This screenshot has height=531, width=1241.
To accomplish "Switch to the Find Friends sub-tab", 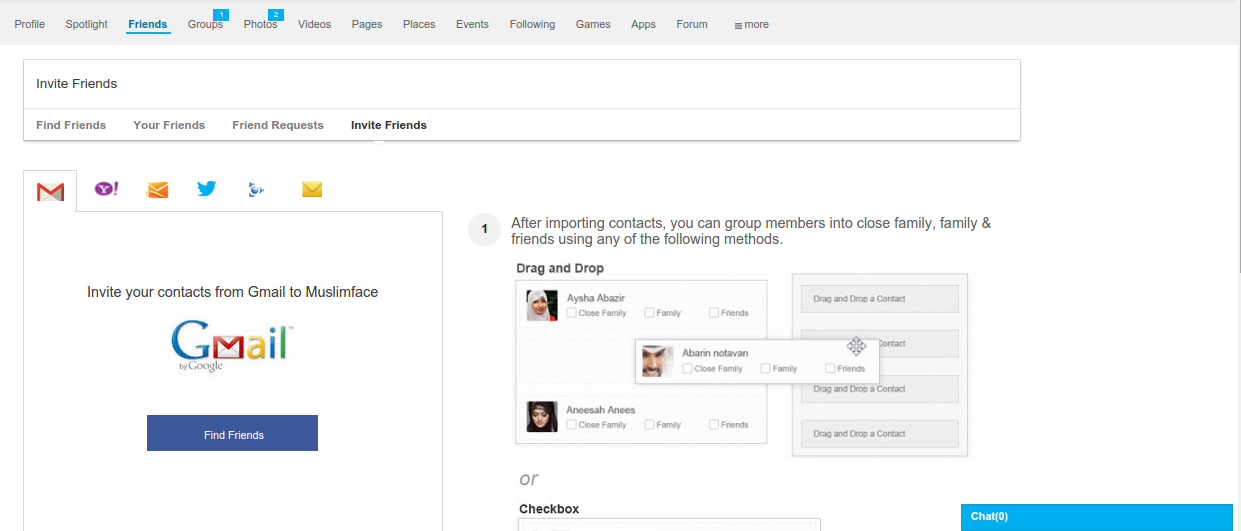I will pyautogui.click(x=71, y=125).
